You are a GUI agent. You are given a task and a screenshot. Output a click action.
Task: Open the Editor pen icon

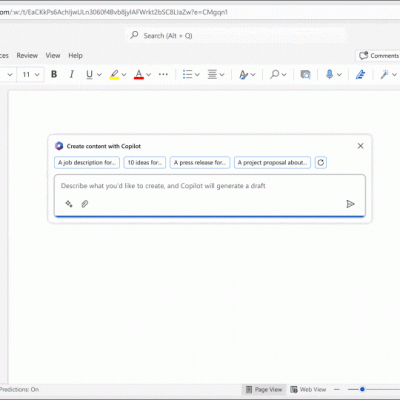[x=360, y=74]
